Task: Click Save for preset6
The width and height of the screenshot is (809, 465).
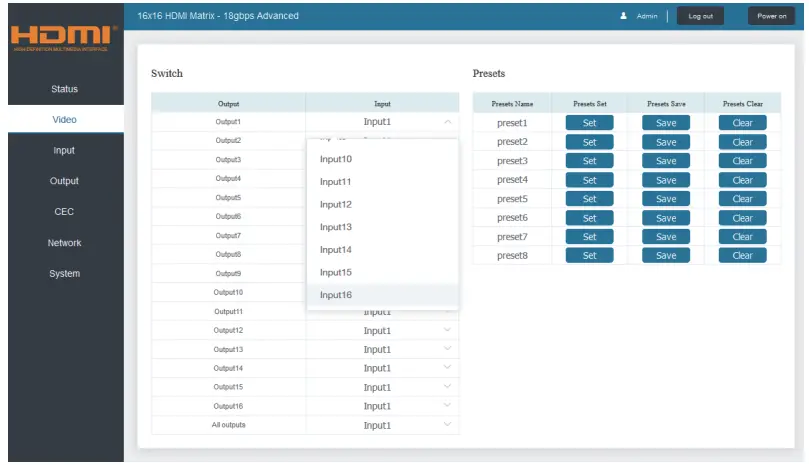Action: (666, 218)
